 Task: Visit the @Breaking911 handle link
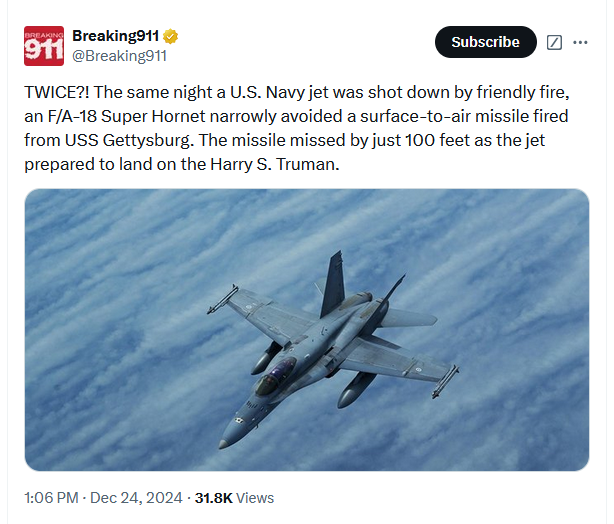point(119,56)
